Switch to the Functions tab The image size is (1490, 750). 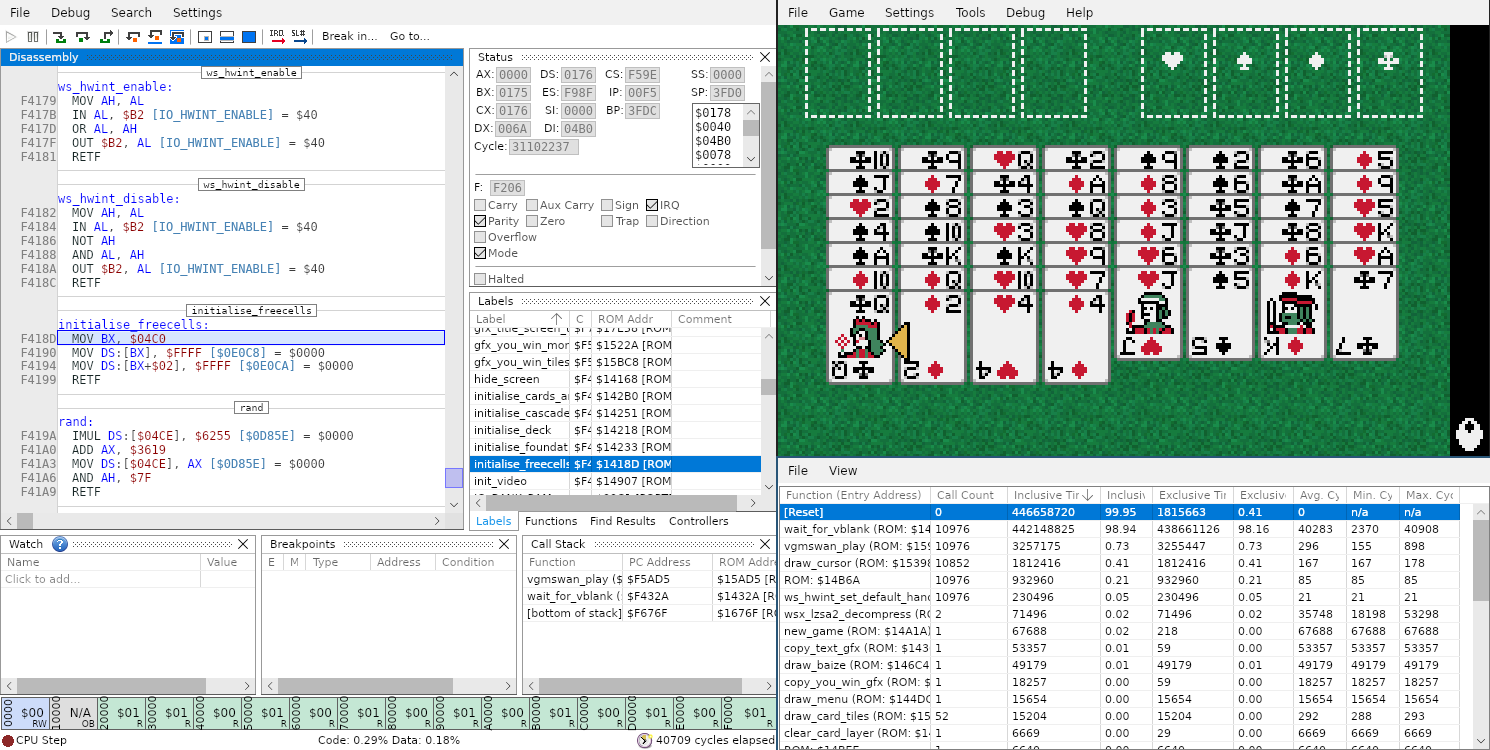pyautogui.click(x=551, y=521)
